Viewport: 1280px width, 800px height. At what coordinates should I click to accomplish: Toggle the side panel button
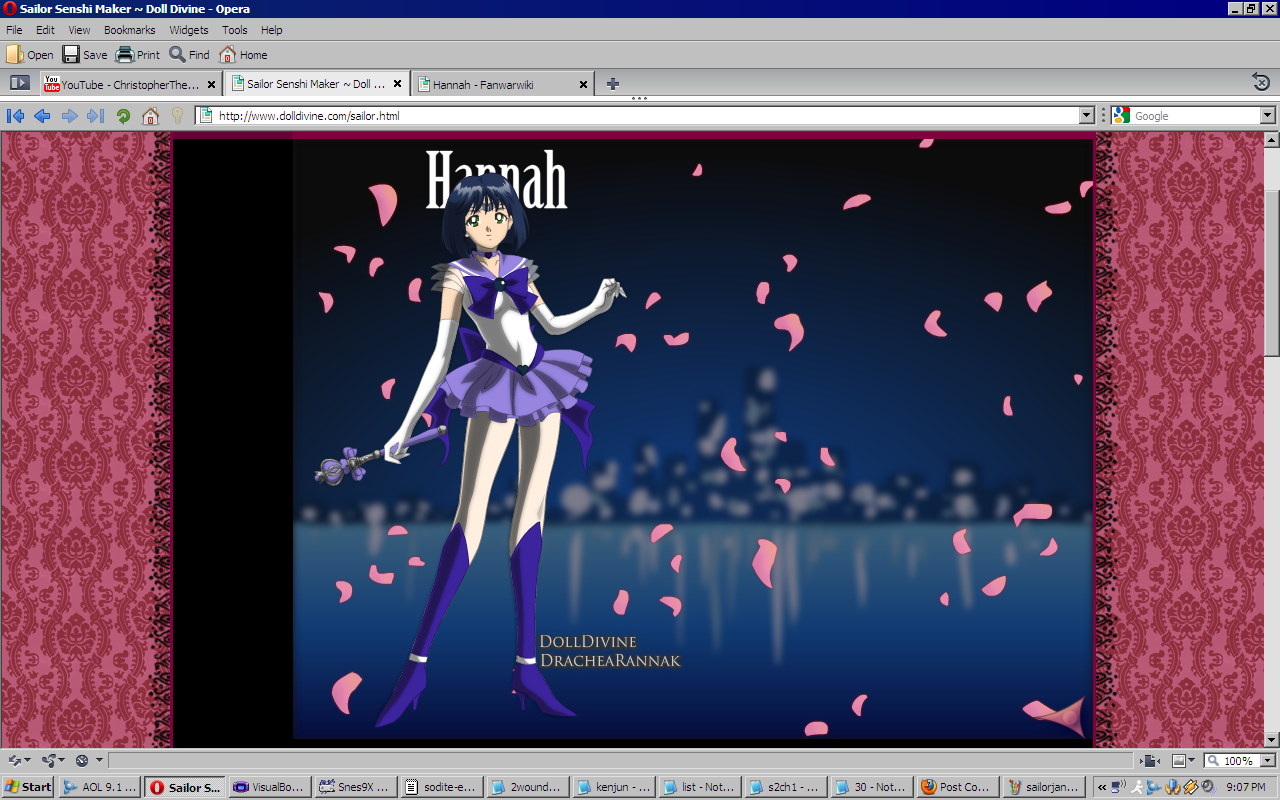[x=19, y=83]
